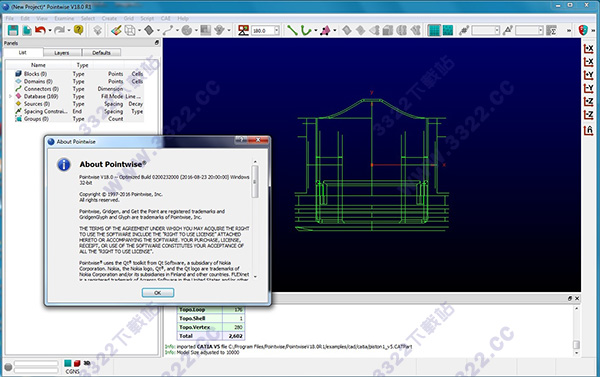Click the grey Redo arrow

click(x=59, y=30)
